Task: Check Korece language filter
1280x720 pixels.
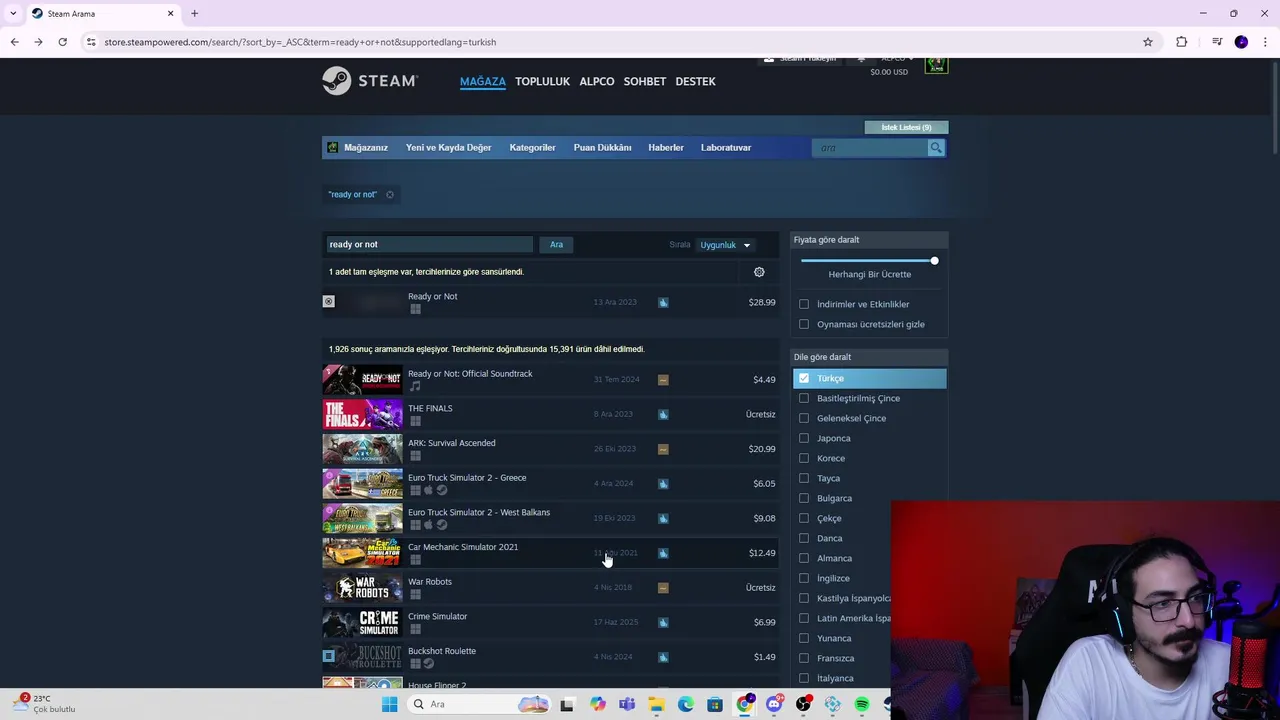Action: (x=804, y=458)
